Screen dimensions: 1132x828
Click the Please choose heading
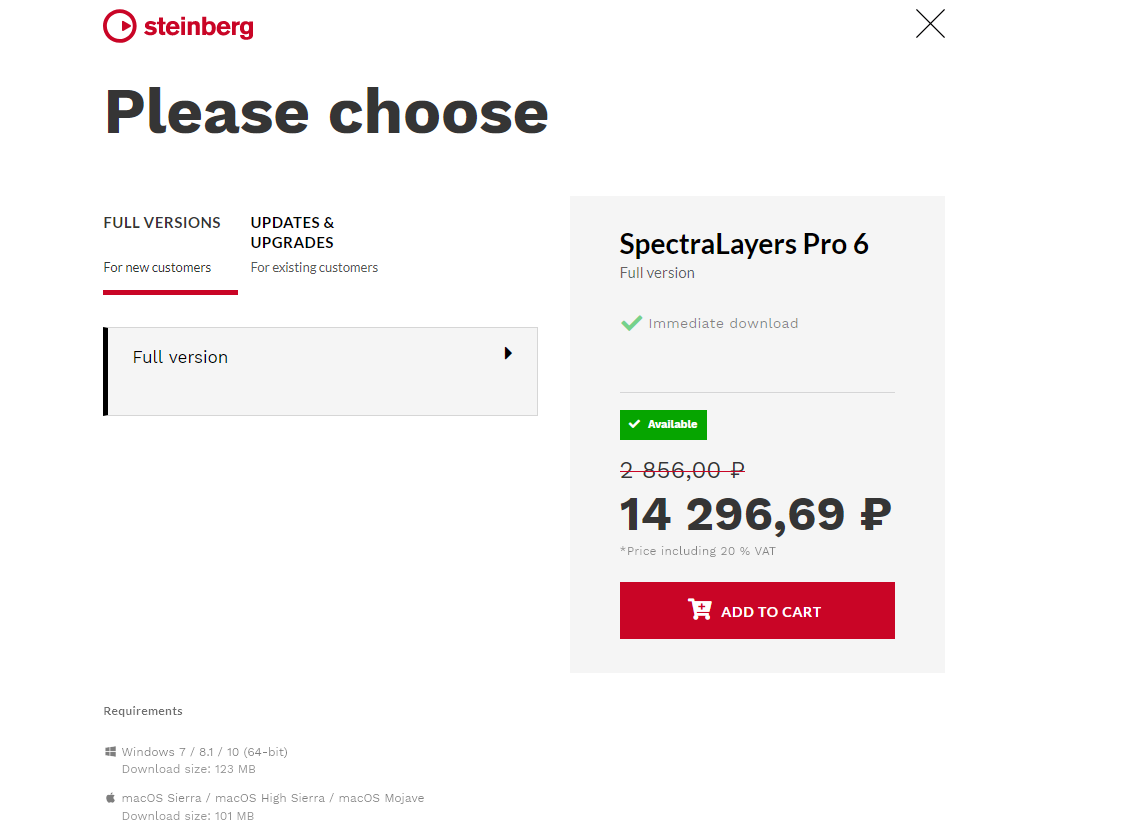(326, 111)
